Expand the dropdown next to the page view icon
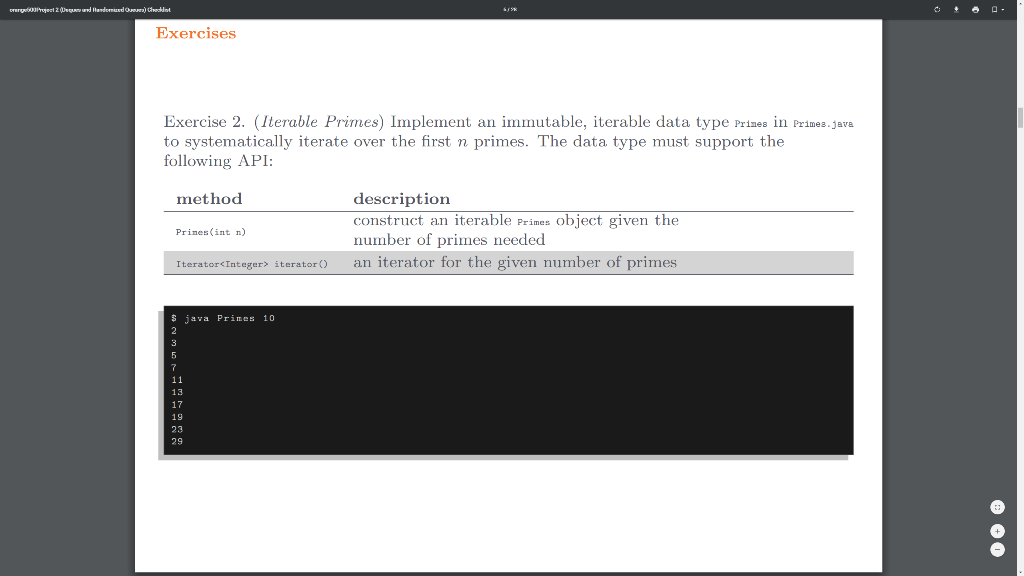 1003,9
